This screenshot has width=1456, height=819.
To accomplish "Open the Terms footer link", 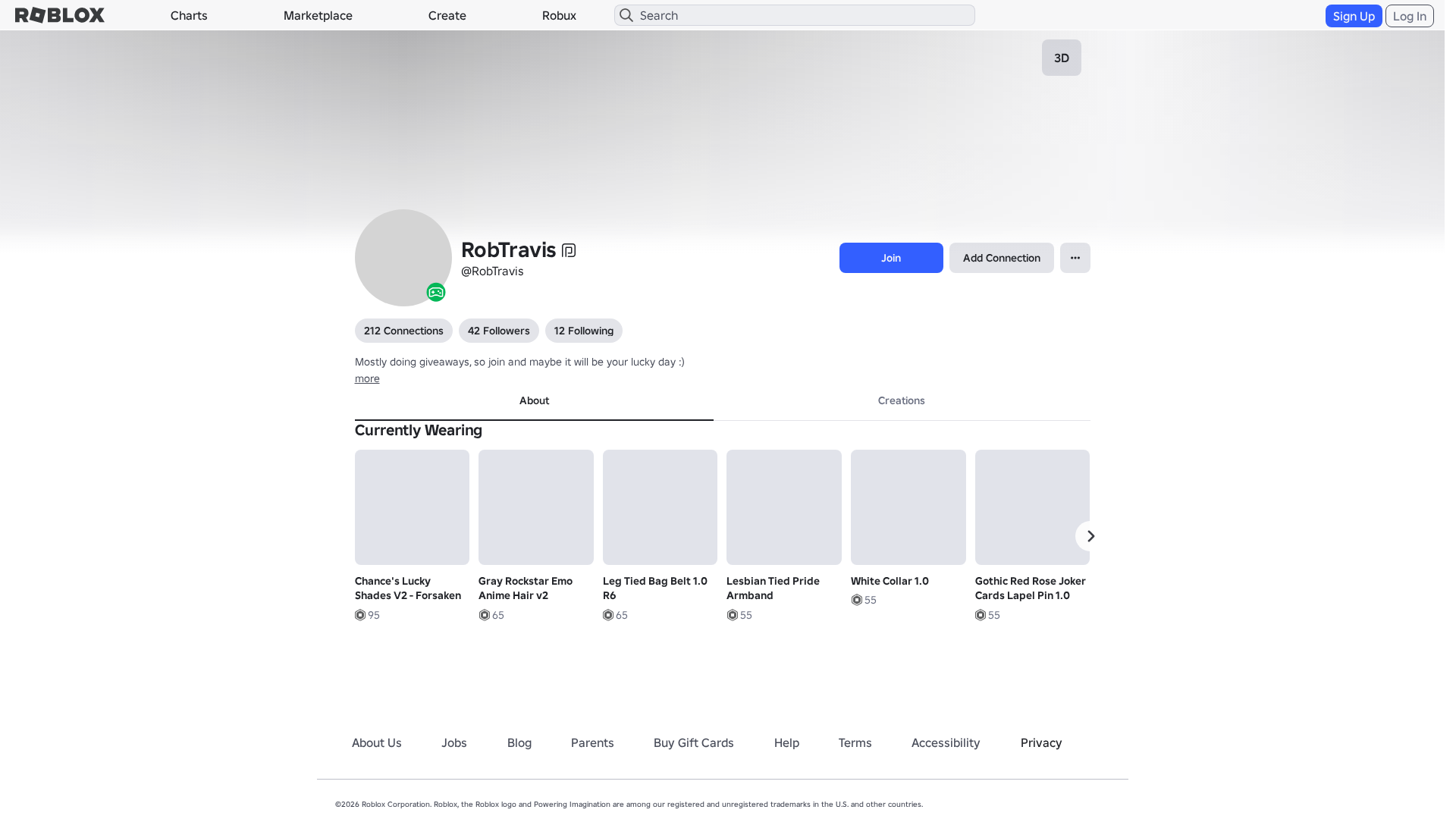I will click(x=855, y=743).
